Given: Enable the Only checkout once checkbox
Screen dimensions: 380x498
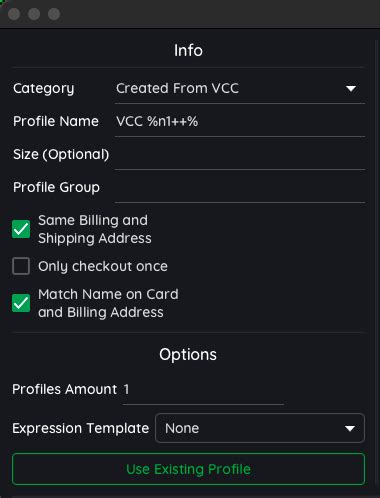Looking at the screenshot, I should pyautogui.click(x=21, y=266).
